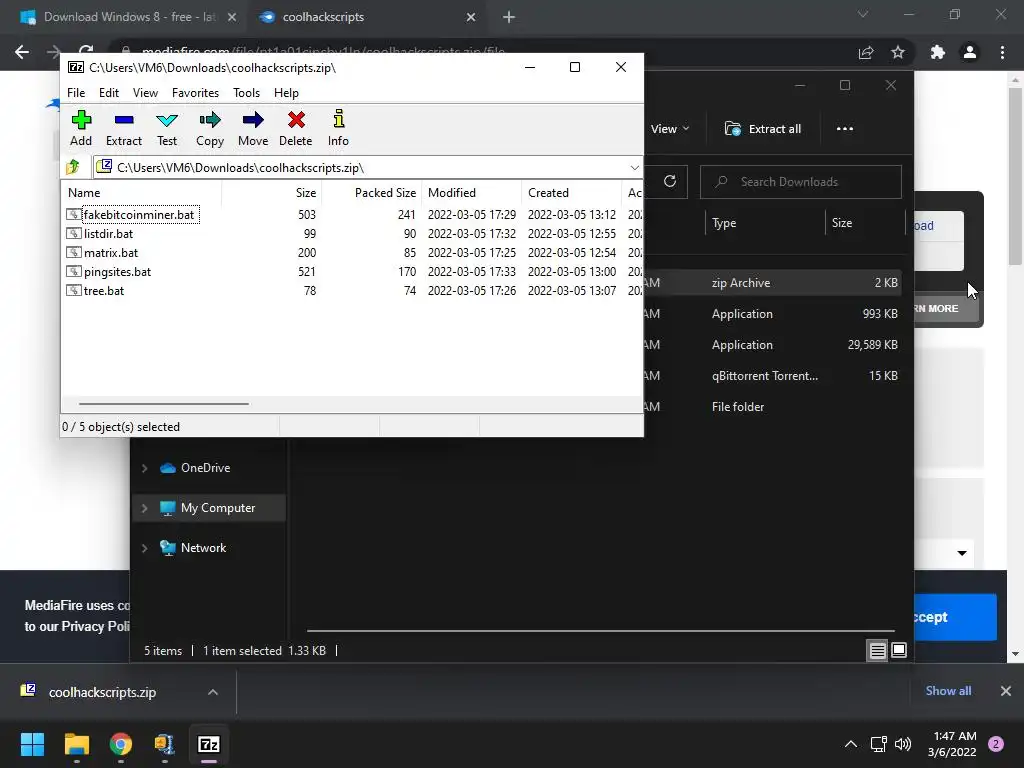Click the Delete toolbar icon in 7-Zip
The height and width of the screenshot is (768, 1024).
[x=295, y=129]
